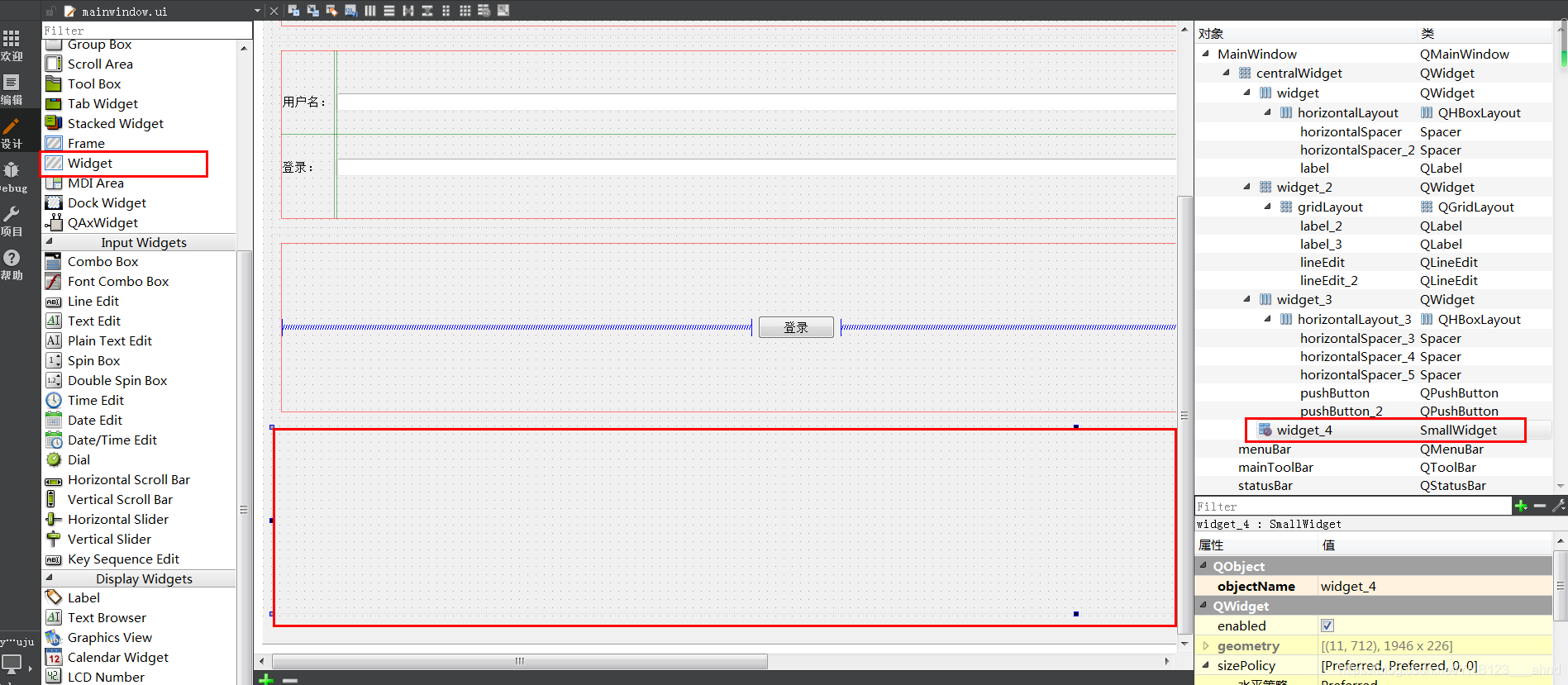Screen dimensions: 1568x685
Task: Click the 用户名 line edit on form
Action: pyautogui.click(x=756, y=102)
